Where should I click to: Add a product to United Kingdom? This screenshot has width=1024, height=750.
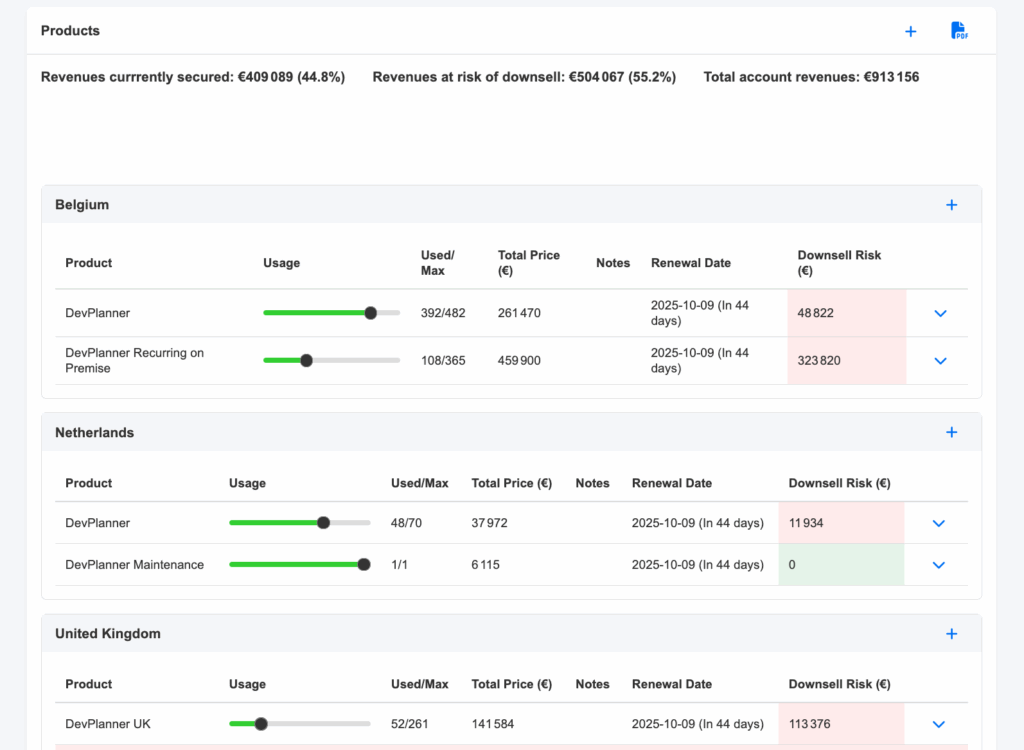click(952, 634)
